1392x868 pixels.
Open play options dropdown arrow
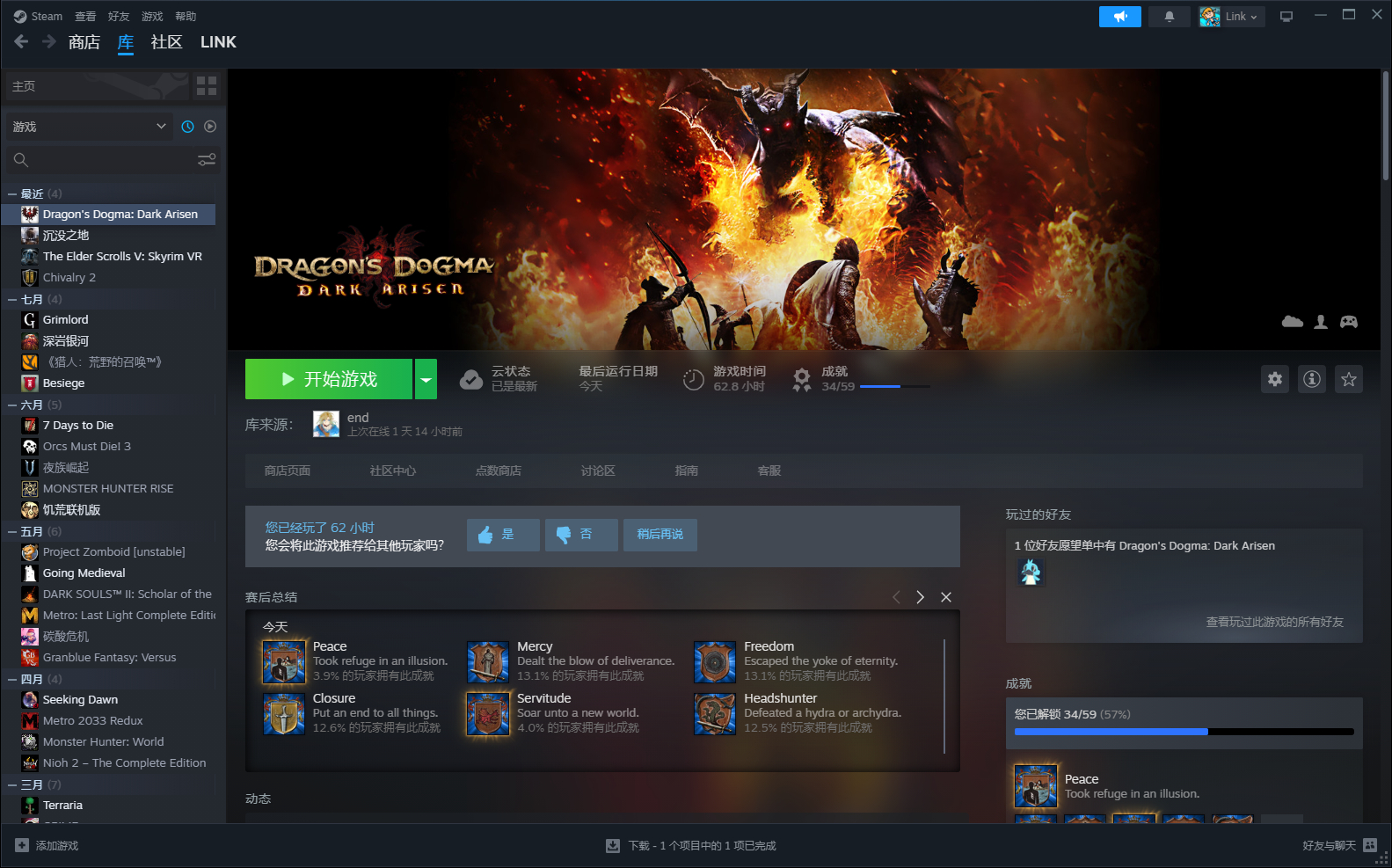click(x=426, y=379)
